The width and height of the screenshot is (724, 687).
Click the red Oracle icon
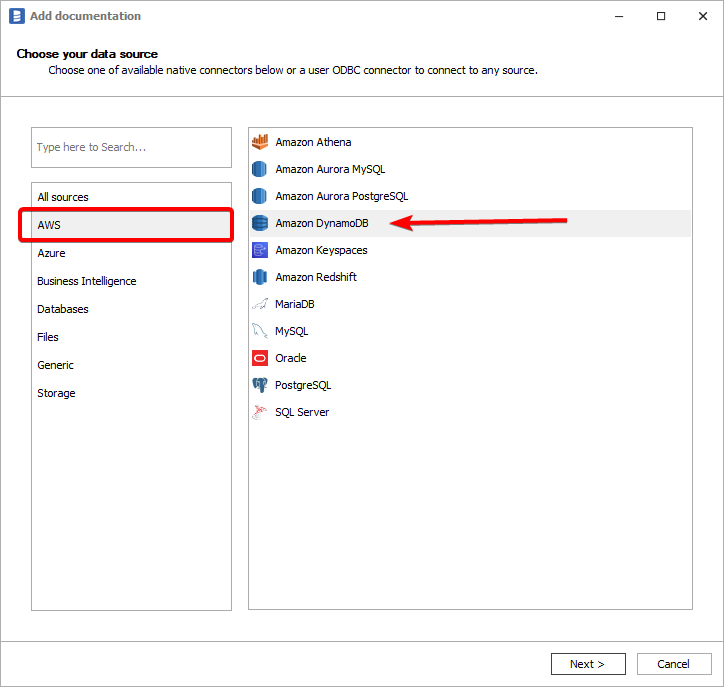point(260,358)
